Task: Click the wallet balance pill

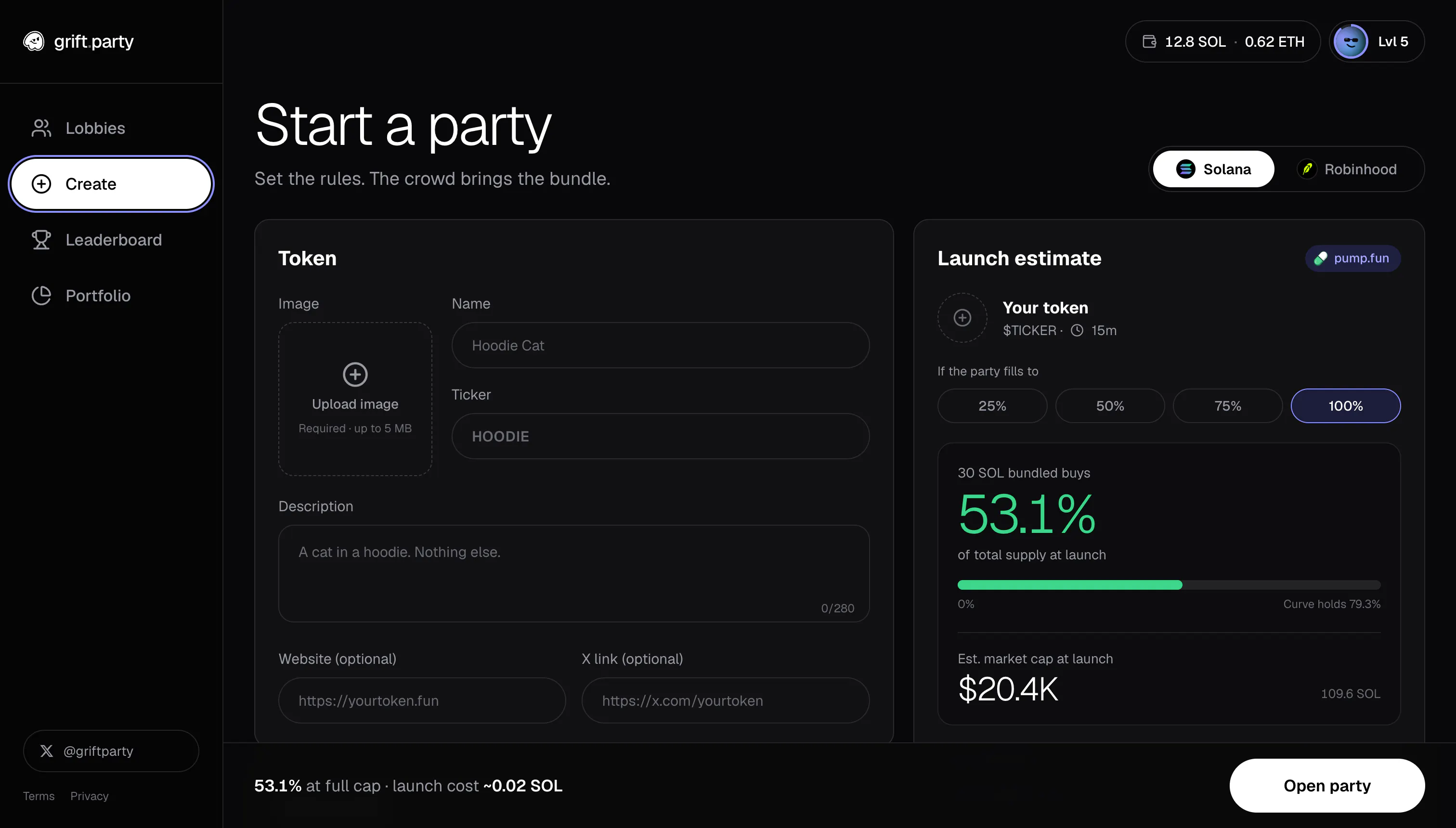Action: coord(1223,41)
